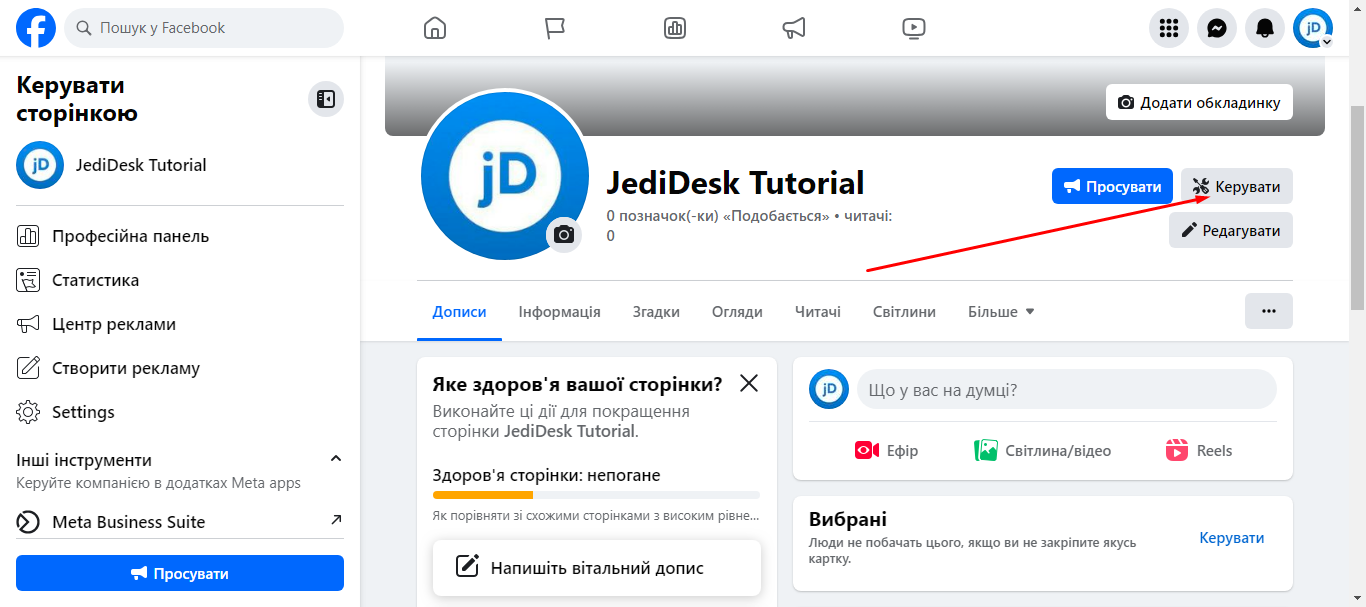Viewport: 1366px width, 607px height.
Task: Open Професійна панель in the sidebar
Action: coord(180,236)
